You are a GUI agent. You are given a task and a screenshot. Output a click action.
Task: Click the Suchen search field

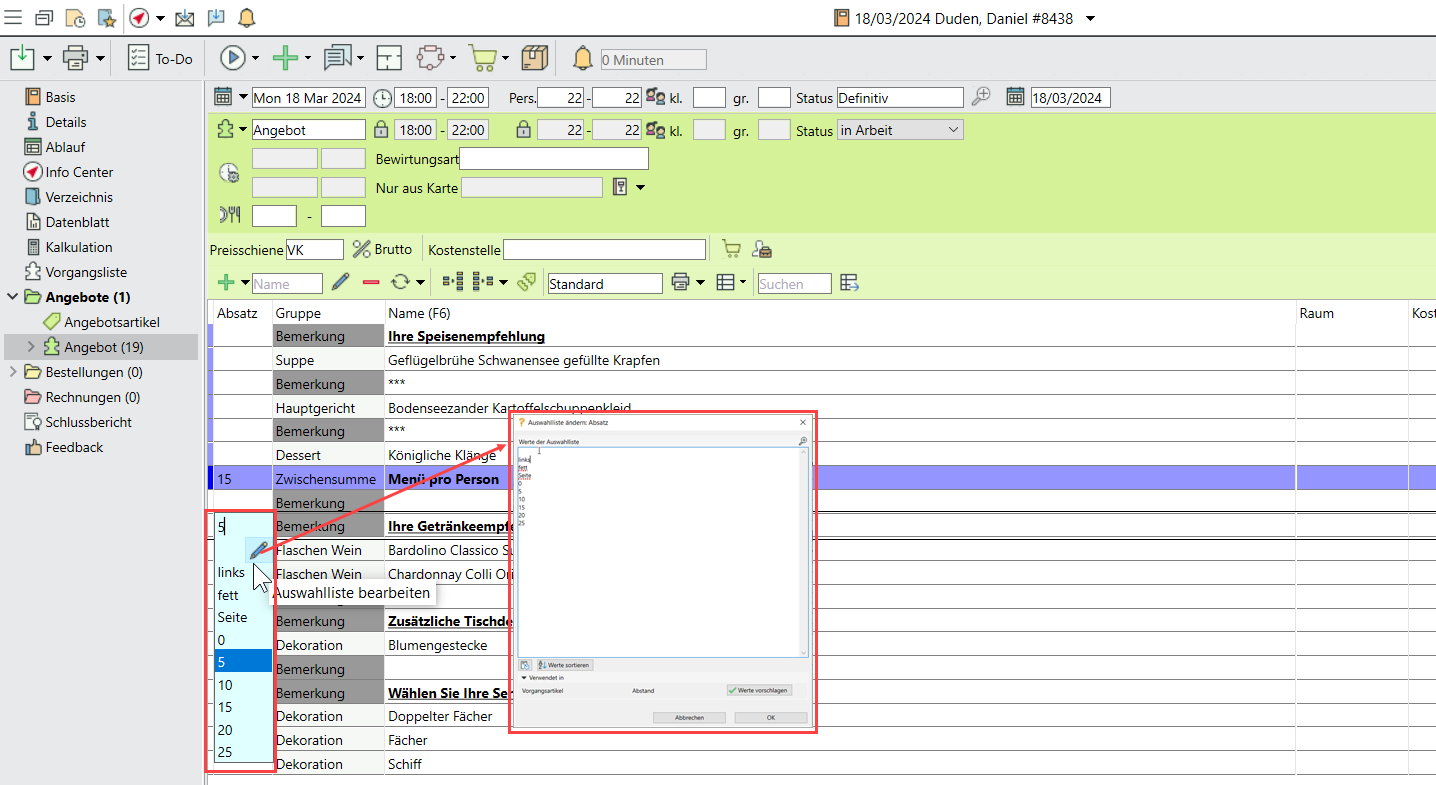tap(794, 284)
